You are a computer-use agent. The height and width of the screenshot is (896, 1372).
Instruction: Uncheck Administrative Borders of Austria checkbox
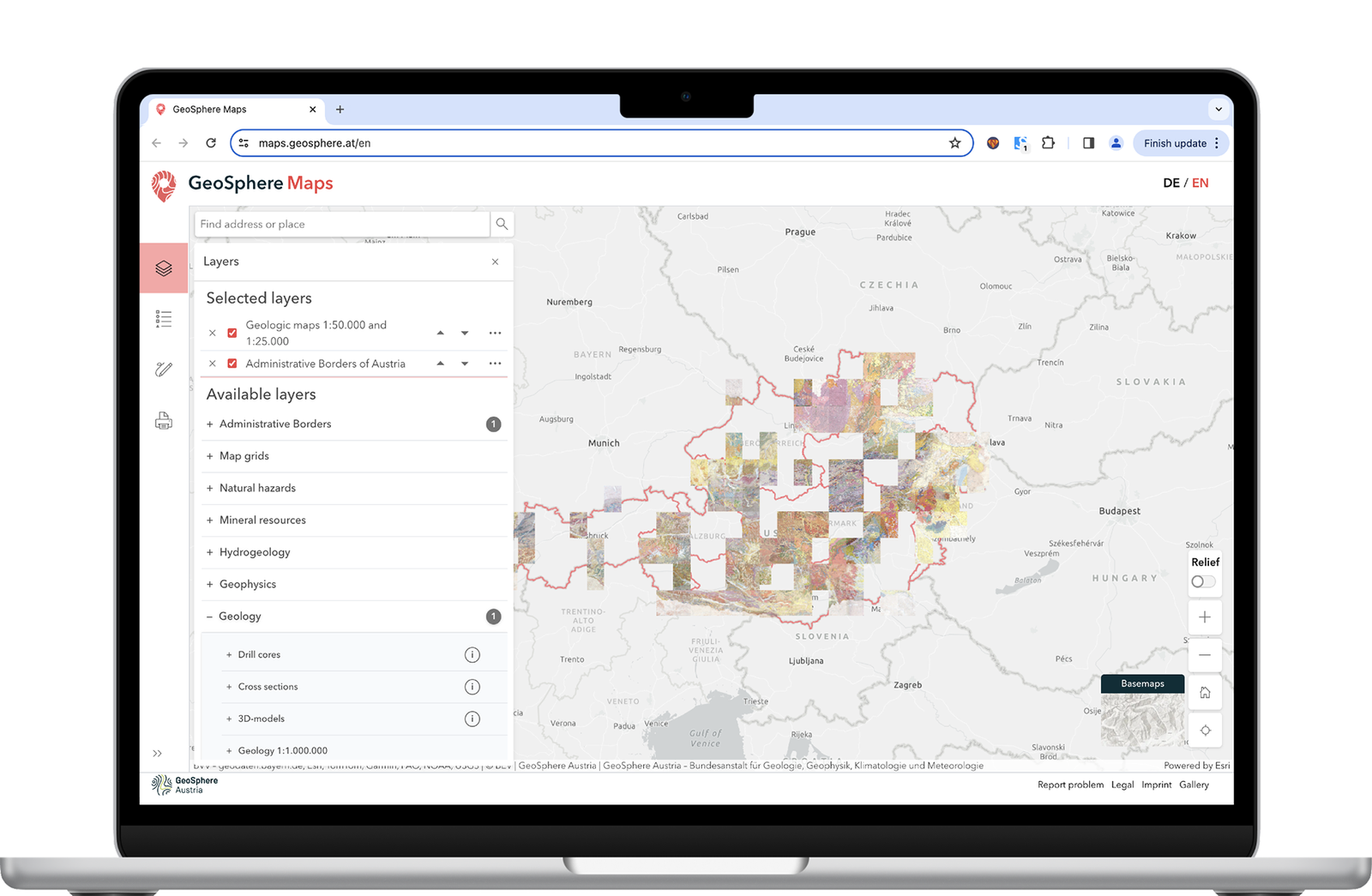click(x=232, y=364)
